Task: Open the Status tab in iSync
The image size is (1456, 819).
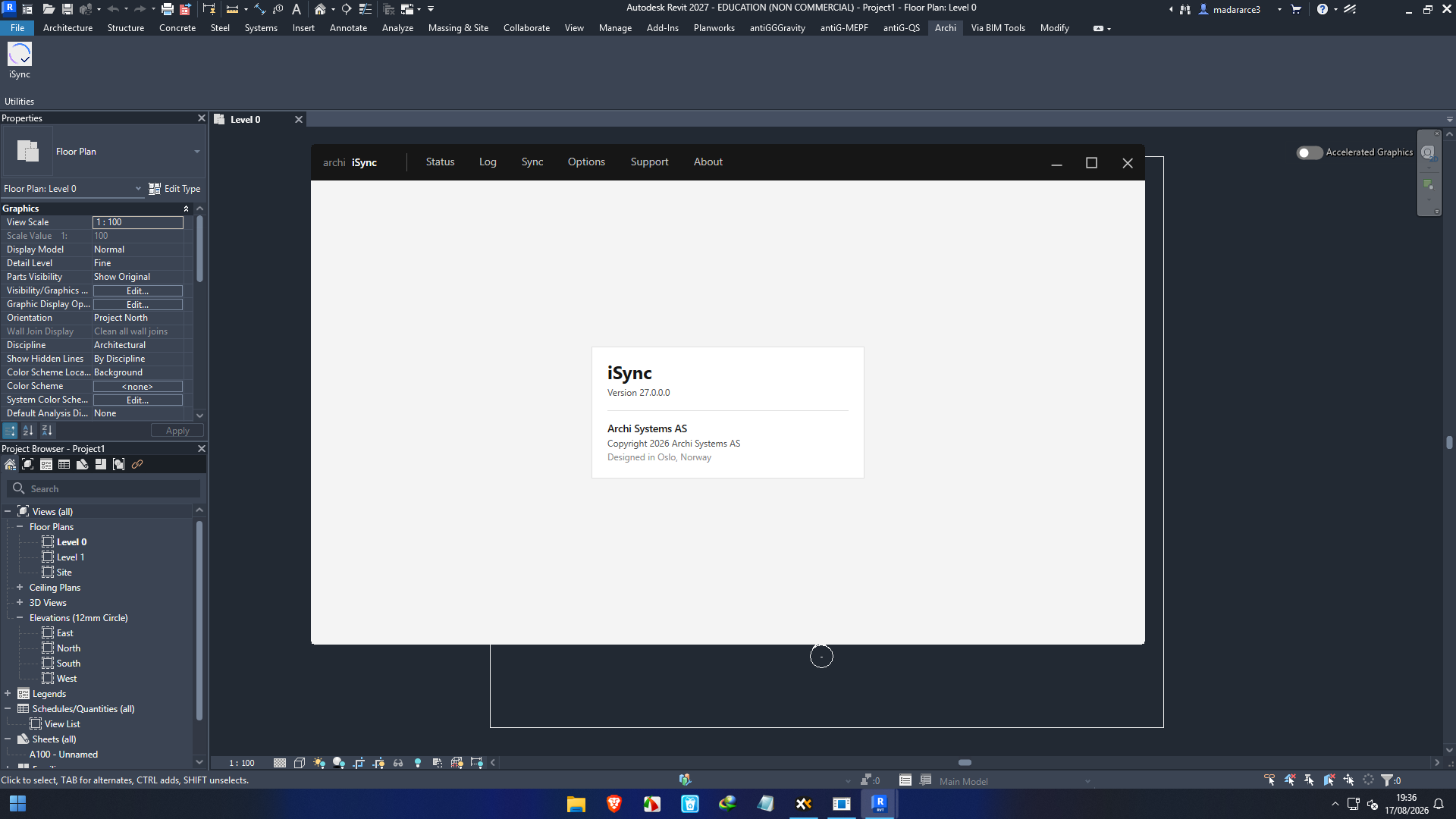Action: 440,162
